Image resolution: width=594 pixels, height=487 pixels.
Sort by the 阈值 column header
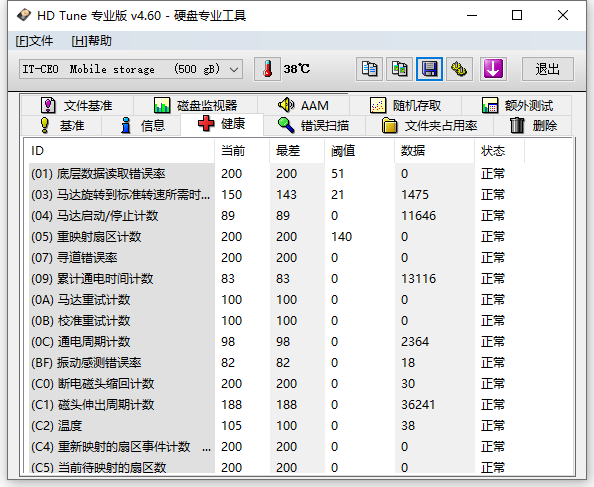(360, 151)
